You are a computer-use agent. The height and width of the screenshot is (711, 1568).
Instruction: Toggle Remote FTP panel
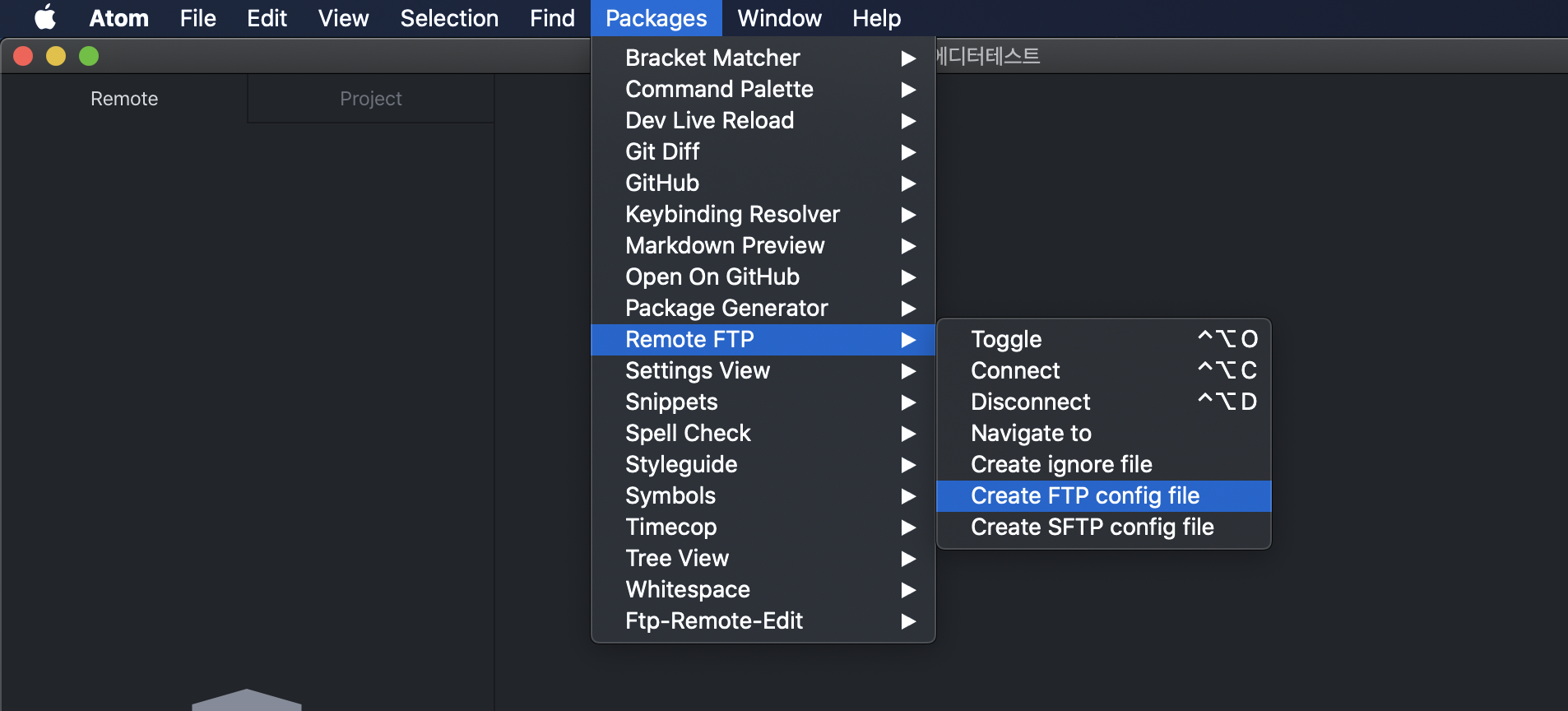point(1006,340)
